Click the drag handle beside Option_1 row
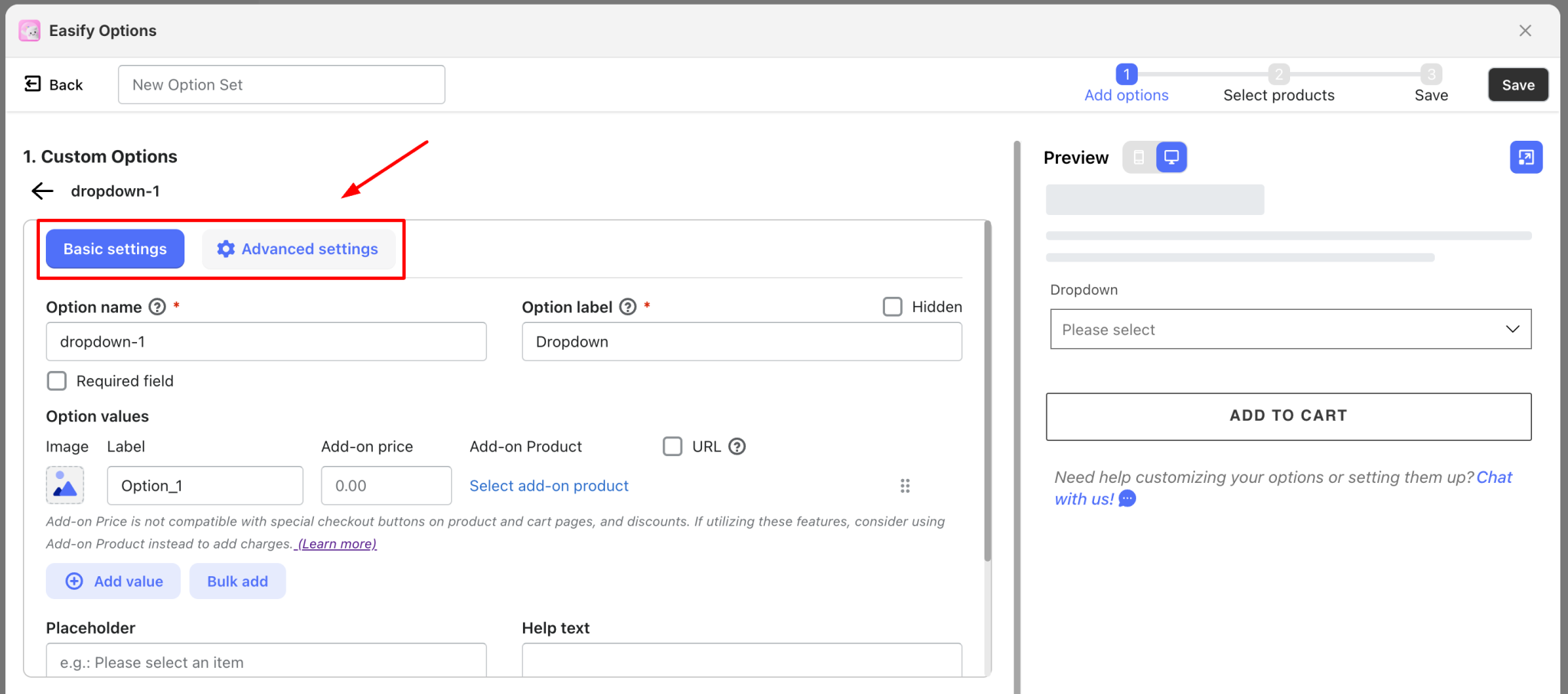Viewport: 1568px width, 694px height. point(905,485)
